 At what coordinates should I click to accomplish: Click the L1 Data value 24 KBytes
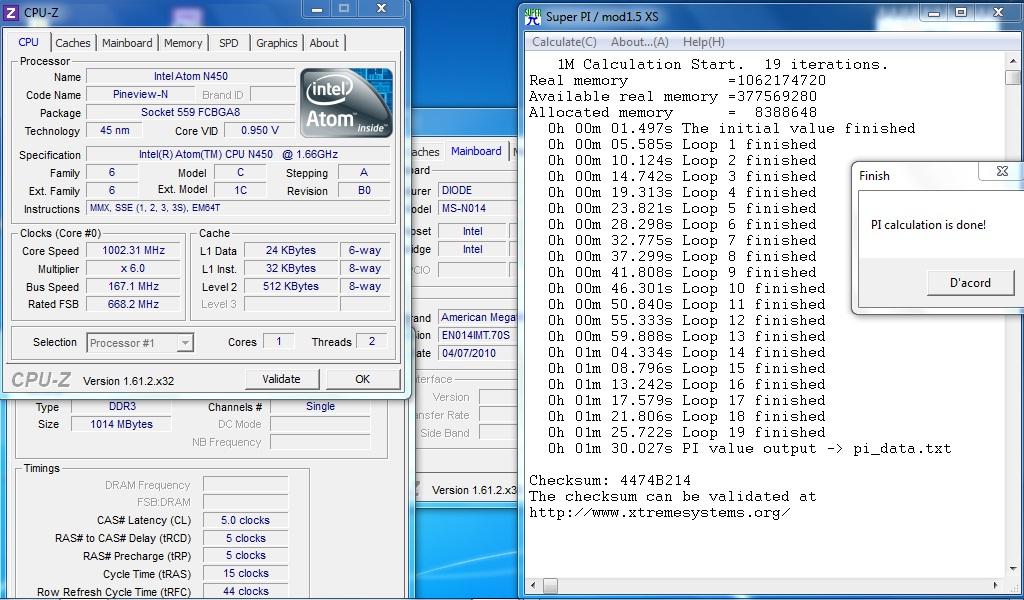[291, 250]
